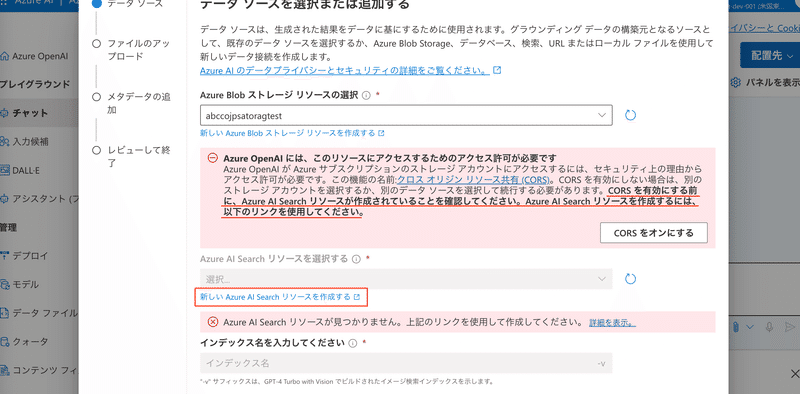Screen dimensions: 800x394
Task: Expand the 配置先 dropdown button
Action: pyautogui.click(x=770, y=56)
